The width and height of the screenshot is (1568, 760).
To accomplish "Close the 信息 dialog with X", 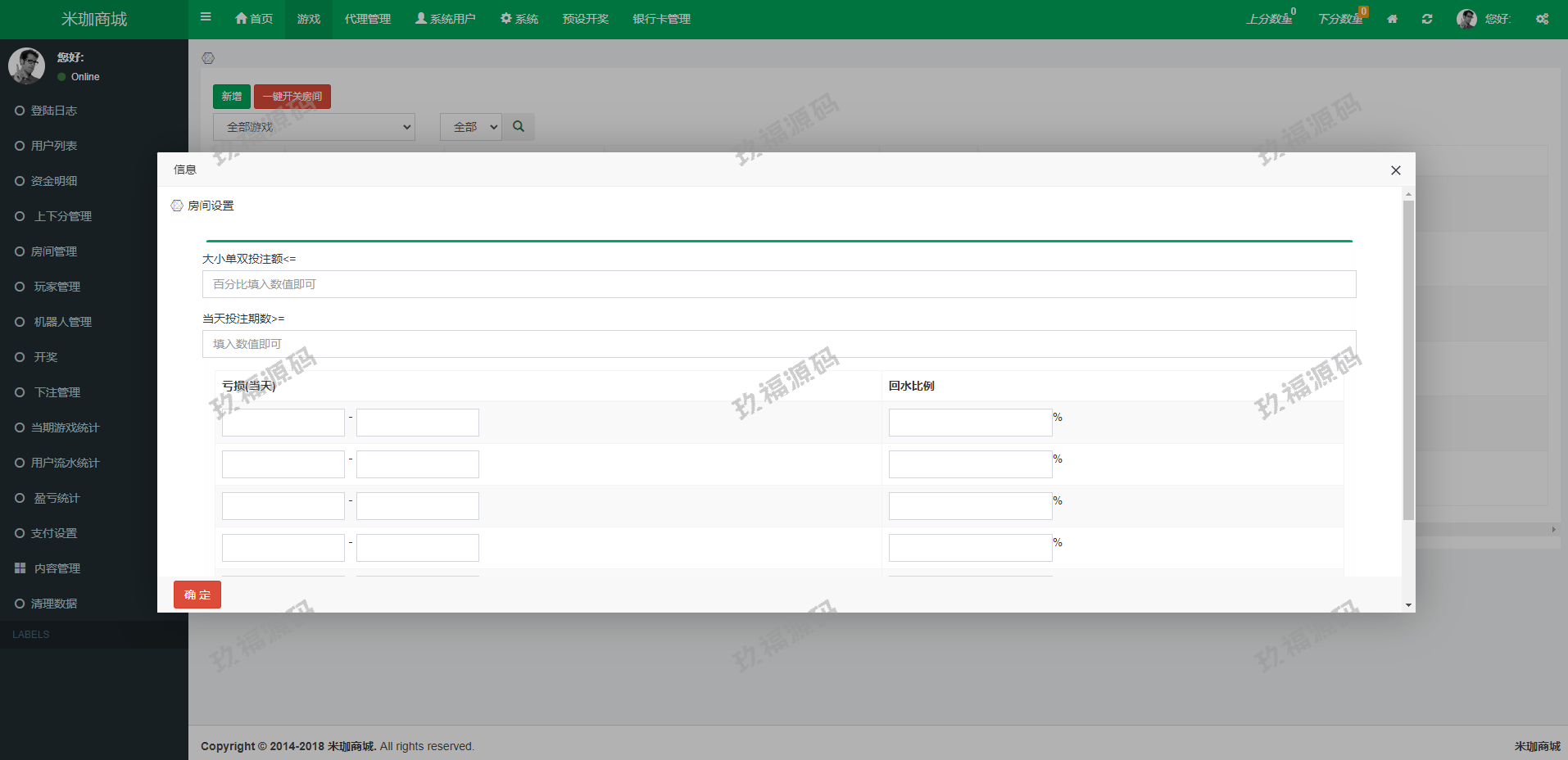I will pos(1395,170).
